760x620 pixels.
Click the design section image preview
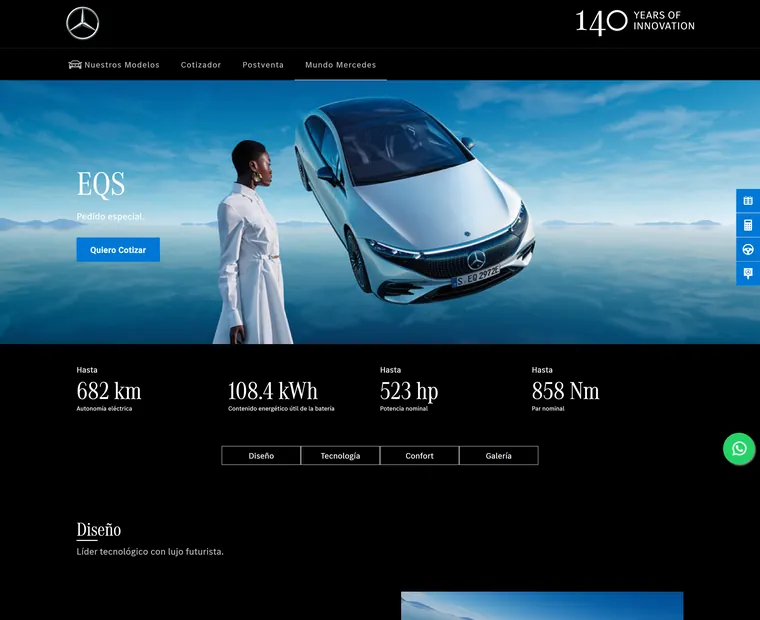pyautogui.click(x=542, y=606)
